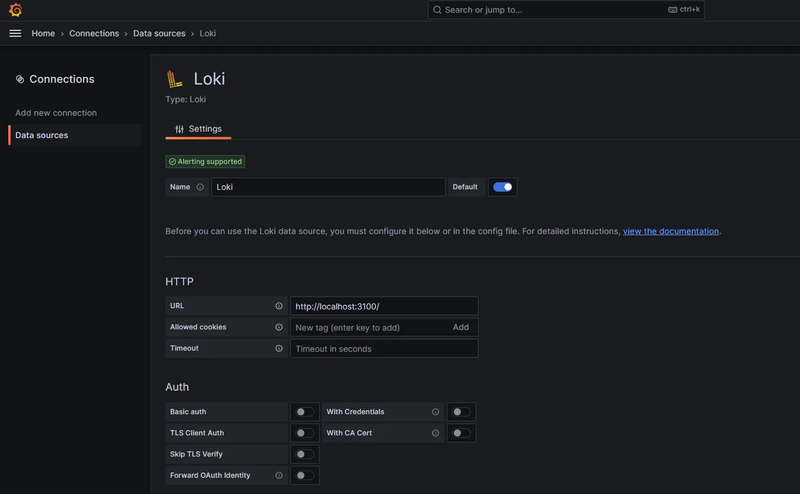The height and width of the screenshot is (494, 800).
Task: Select Data sources in sidebar
Action: click(x=74, y=135)
